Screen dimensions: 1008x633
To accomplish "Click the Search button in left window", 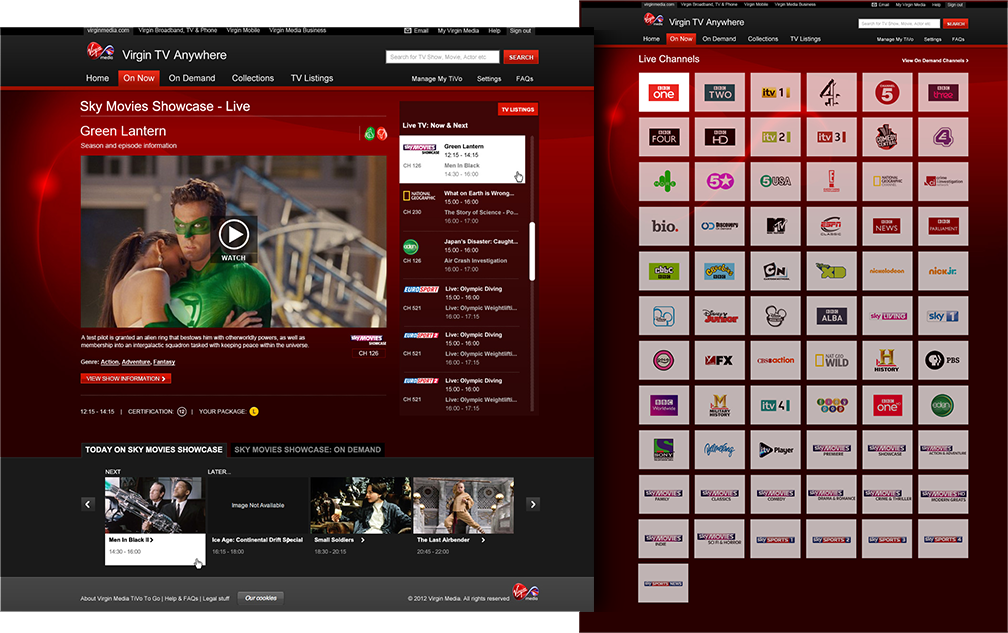I will [521, 57].
